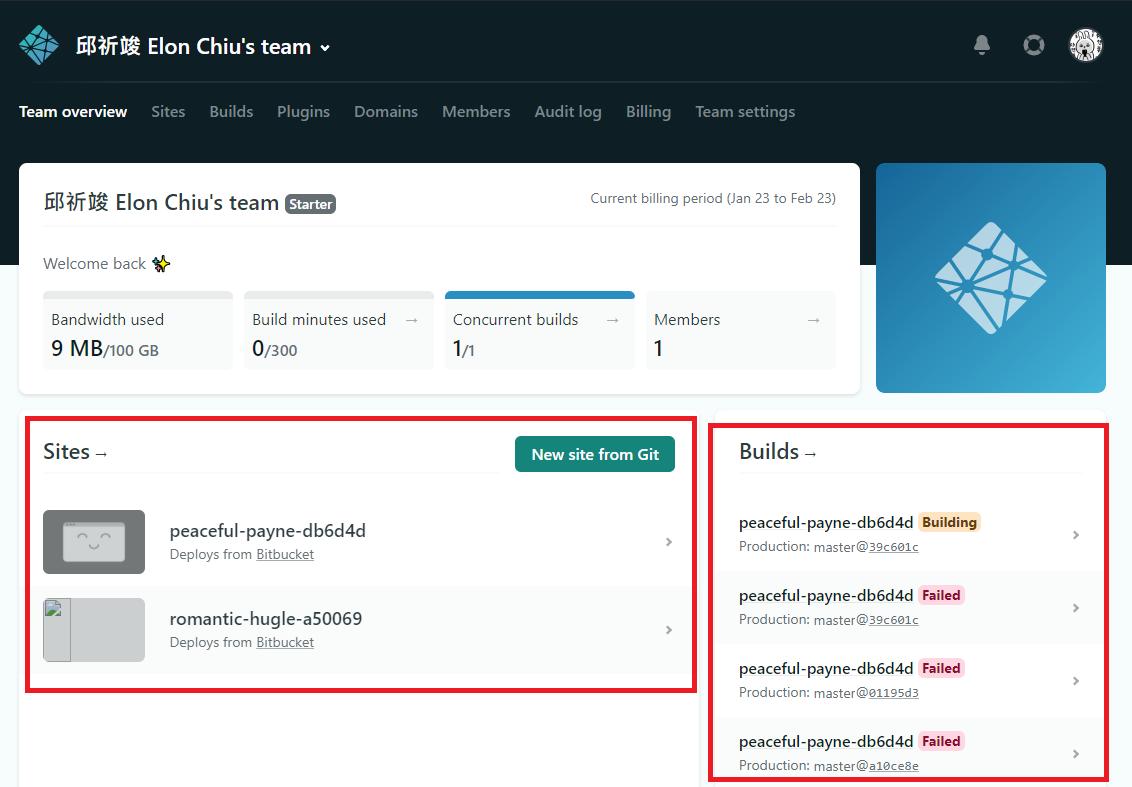Open the user avatar menu

(1086, 45)
